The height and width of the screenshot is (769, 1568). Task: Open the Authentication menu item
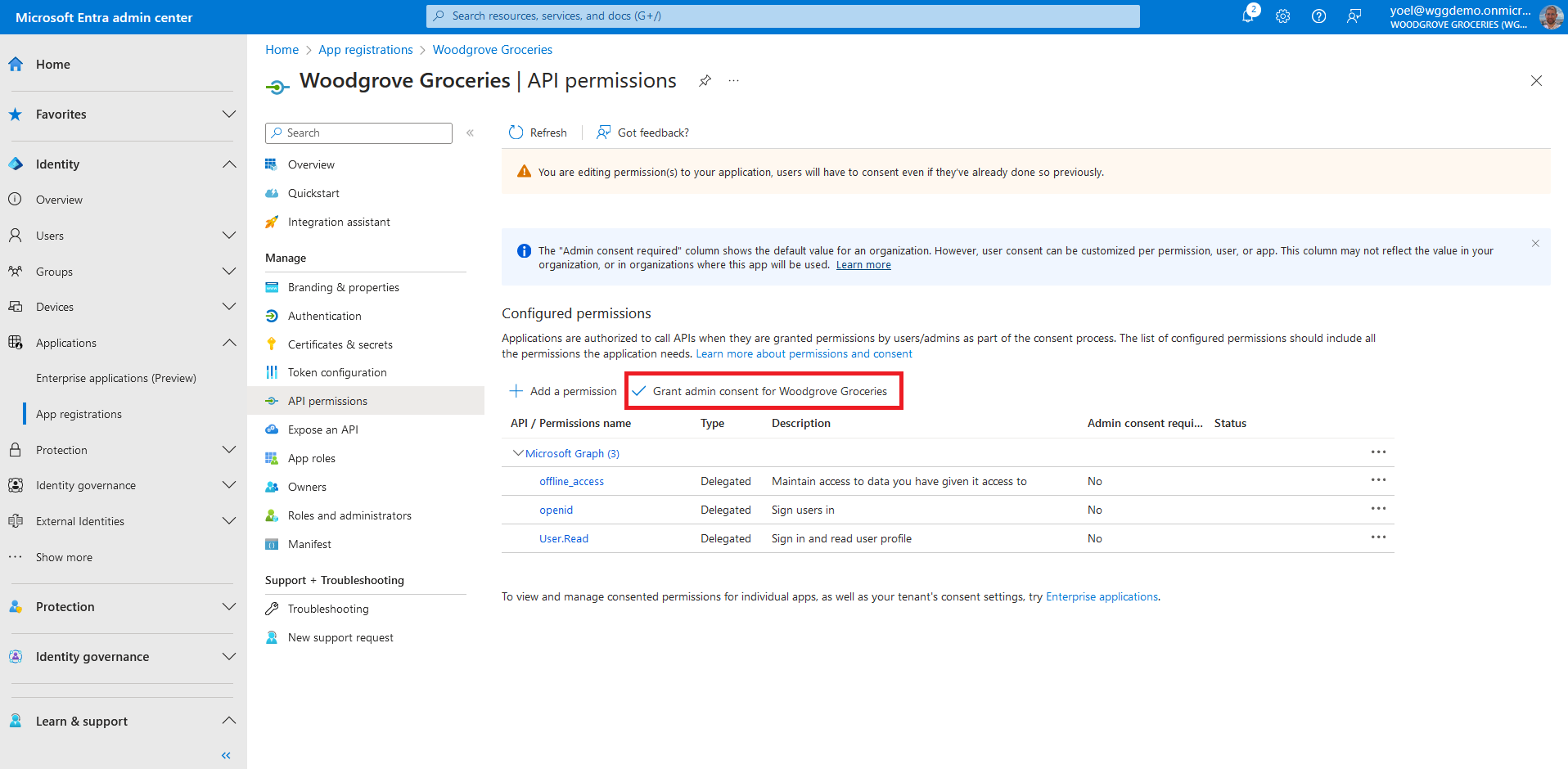click(x=324, y=316)
